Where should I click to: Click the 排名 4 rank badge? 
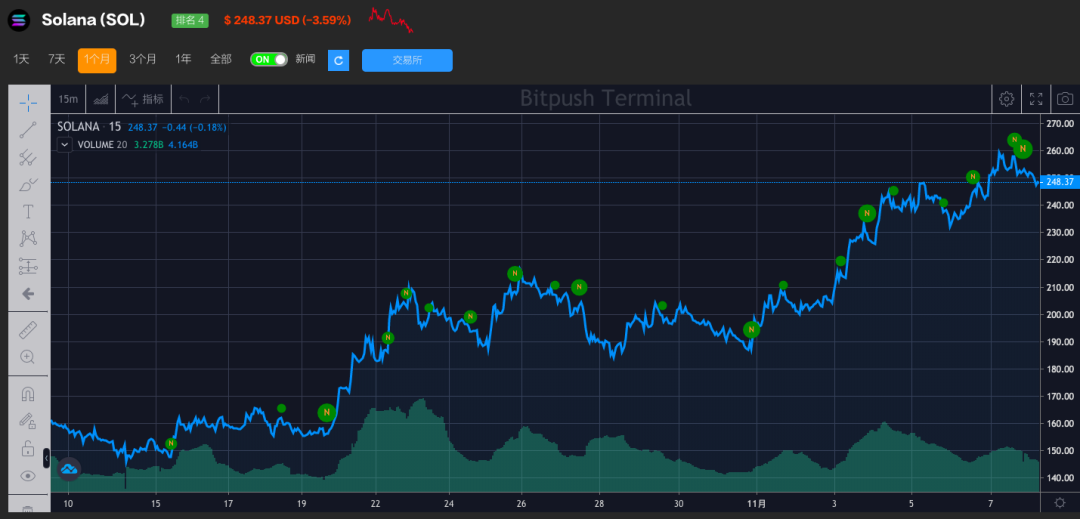tap(189, 20)
